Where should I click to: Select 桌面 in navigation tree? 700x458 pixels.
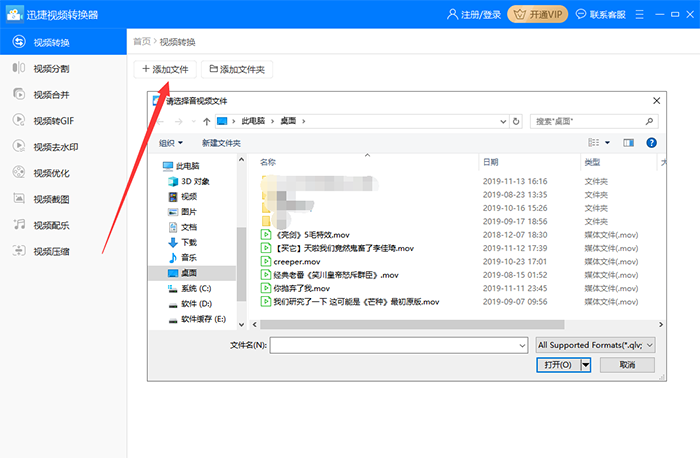pyautogui.click(x=192, y=273)
